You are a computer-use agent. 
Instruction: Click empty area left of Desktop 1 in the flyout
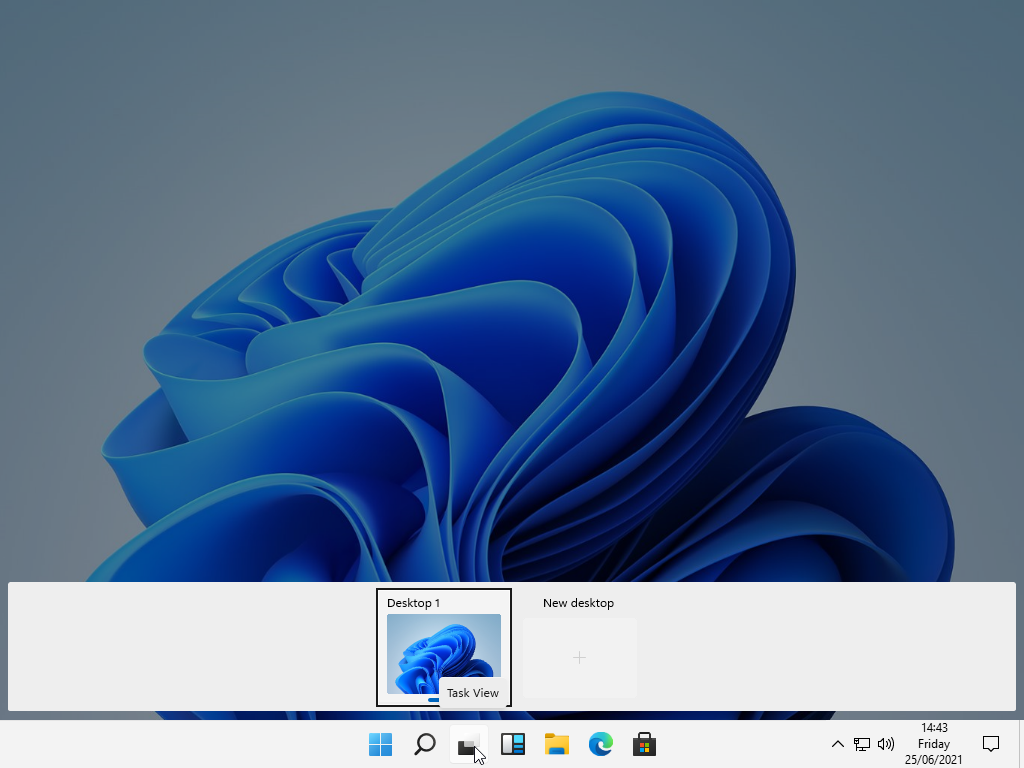[190, 647]
